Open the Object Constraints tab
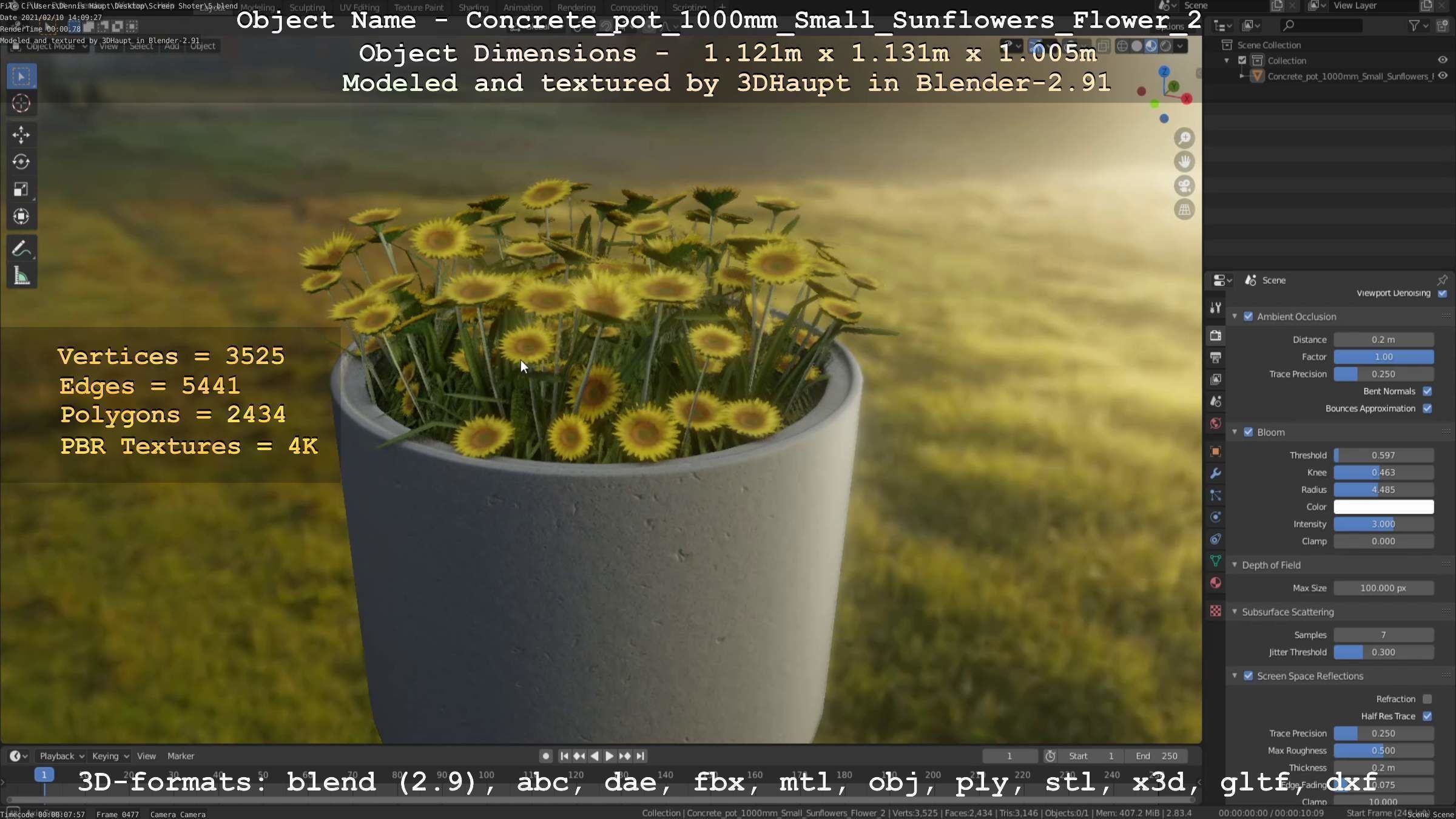The image size is (1456, 819). [1215, 539]
